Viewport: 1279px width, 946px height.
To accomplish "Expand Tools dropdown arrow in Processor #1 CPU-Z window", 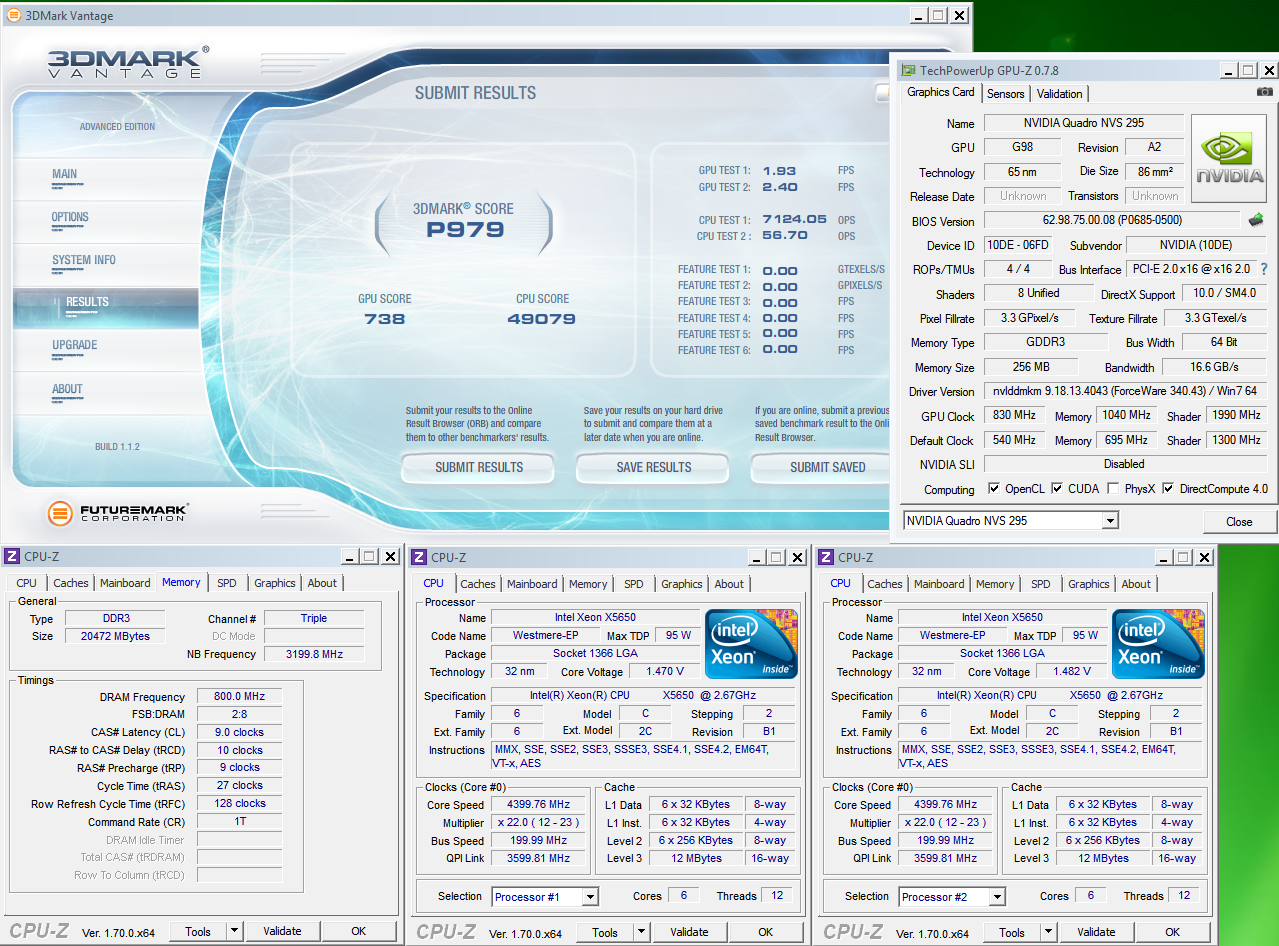I will pyautogui.click(x=640, y=932).
